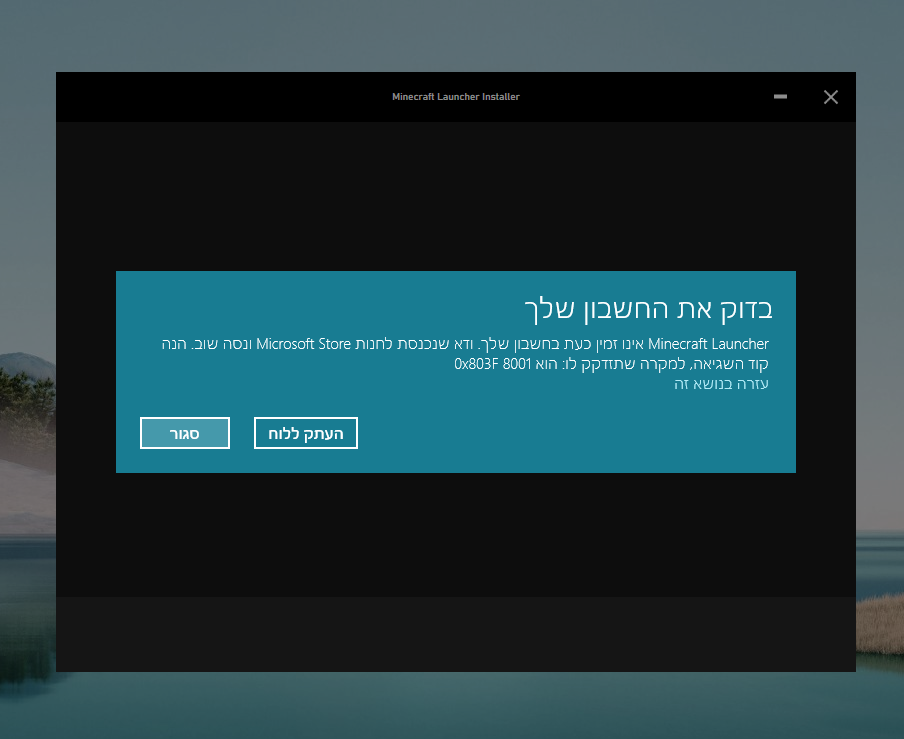Click the סגור (Close) button
Image resolution: width=904 pixels, height=739 pixels.
coord(184,433)
